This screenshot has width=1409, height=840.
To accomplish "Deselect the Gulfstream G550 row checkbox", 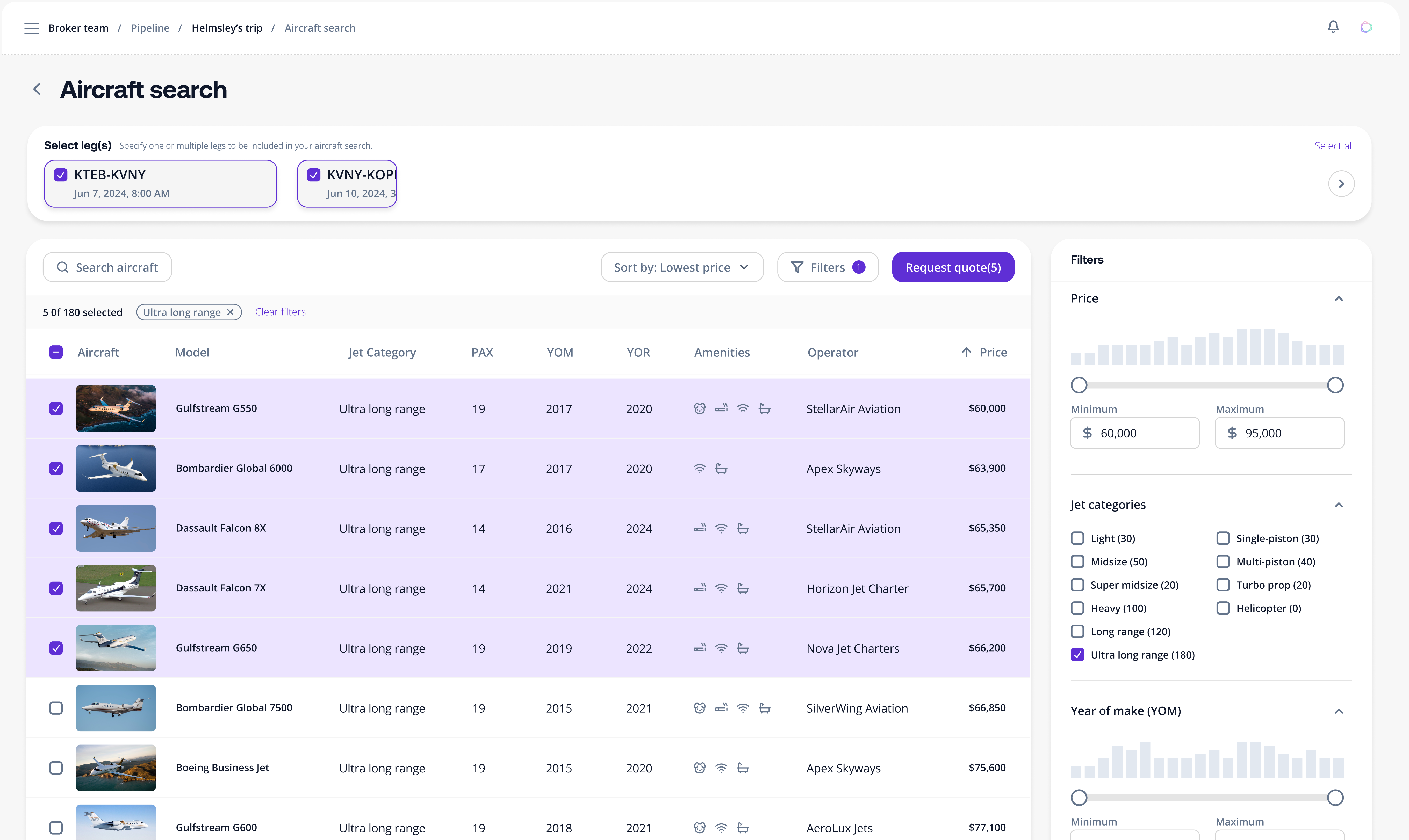I will click(x=56, y=409).
